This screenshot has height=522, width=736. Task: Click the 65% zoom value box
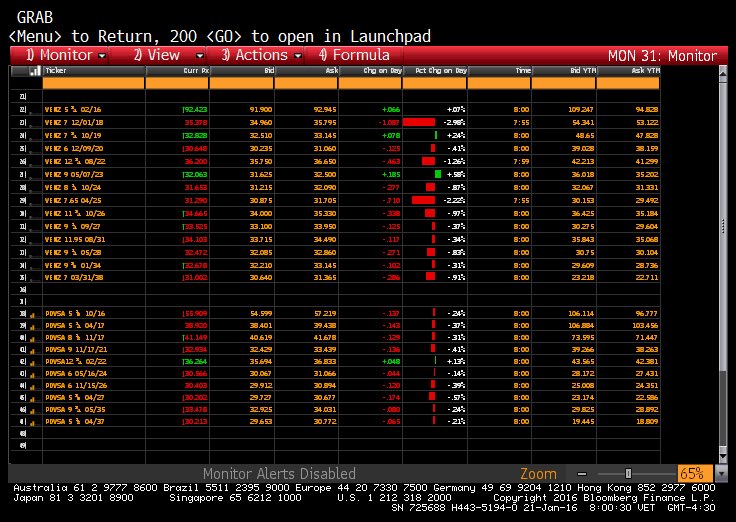point(695,474)
